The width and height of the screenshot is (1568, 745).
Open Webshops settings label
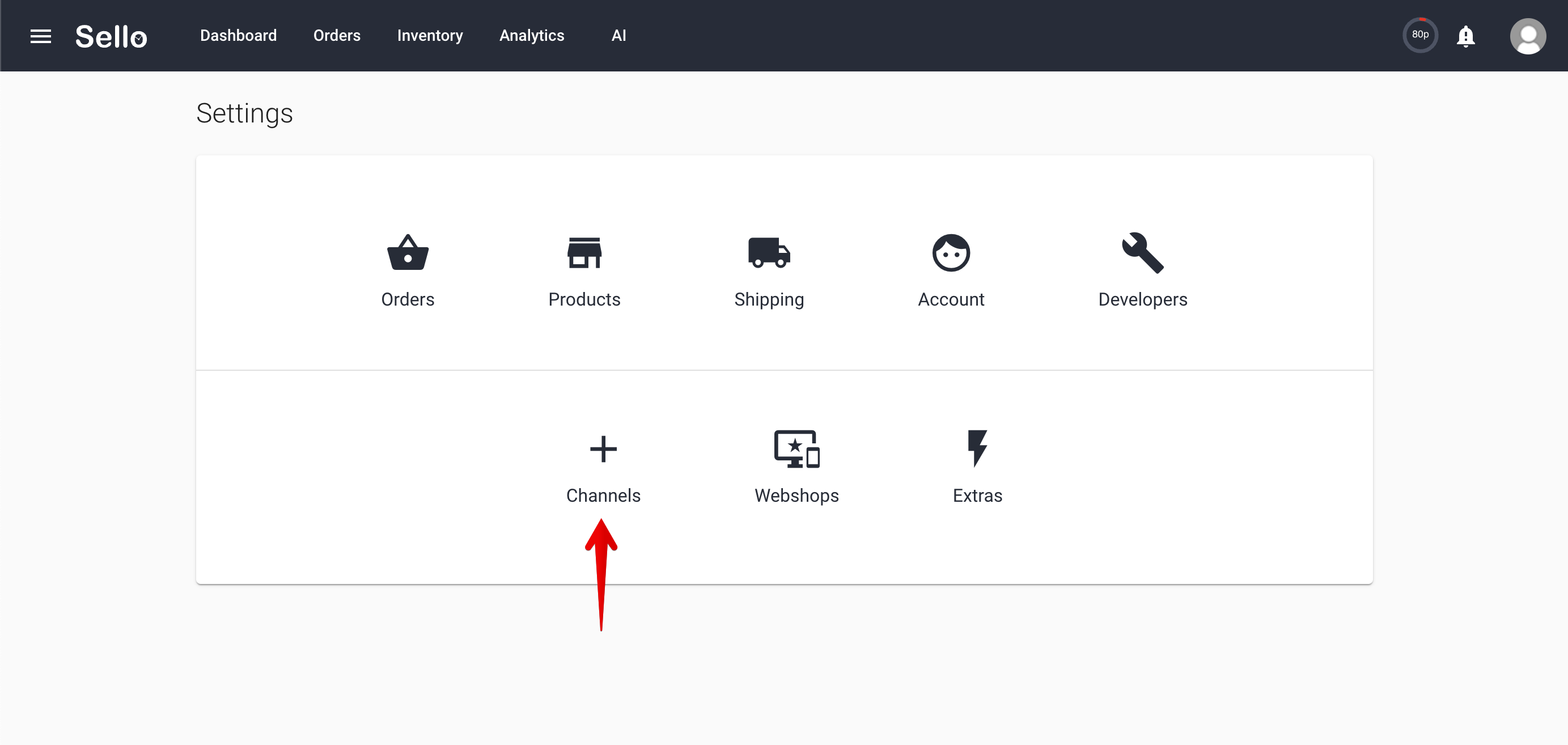coord(796,496)
